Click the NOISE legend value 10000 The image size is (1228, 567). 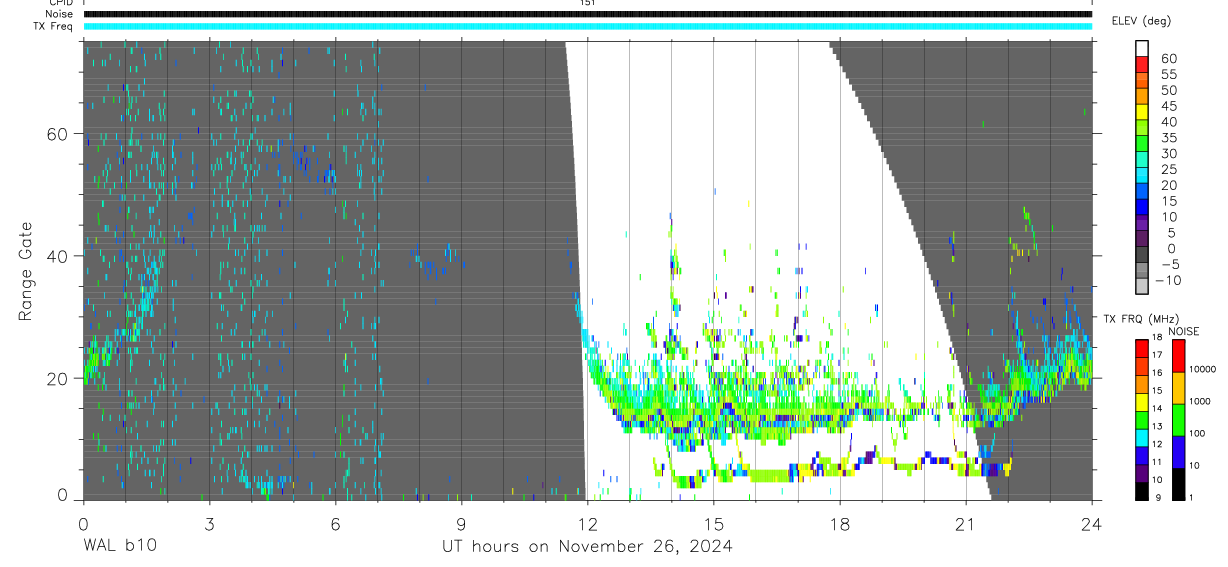(x=1201, y=369)
